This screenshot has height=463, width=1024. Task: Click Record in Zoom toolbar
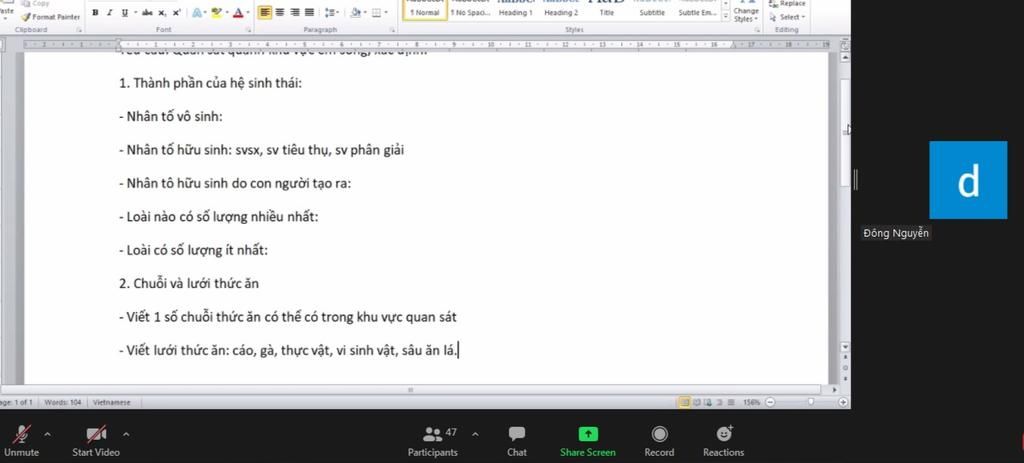point(660,440)
